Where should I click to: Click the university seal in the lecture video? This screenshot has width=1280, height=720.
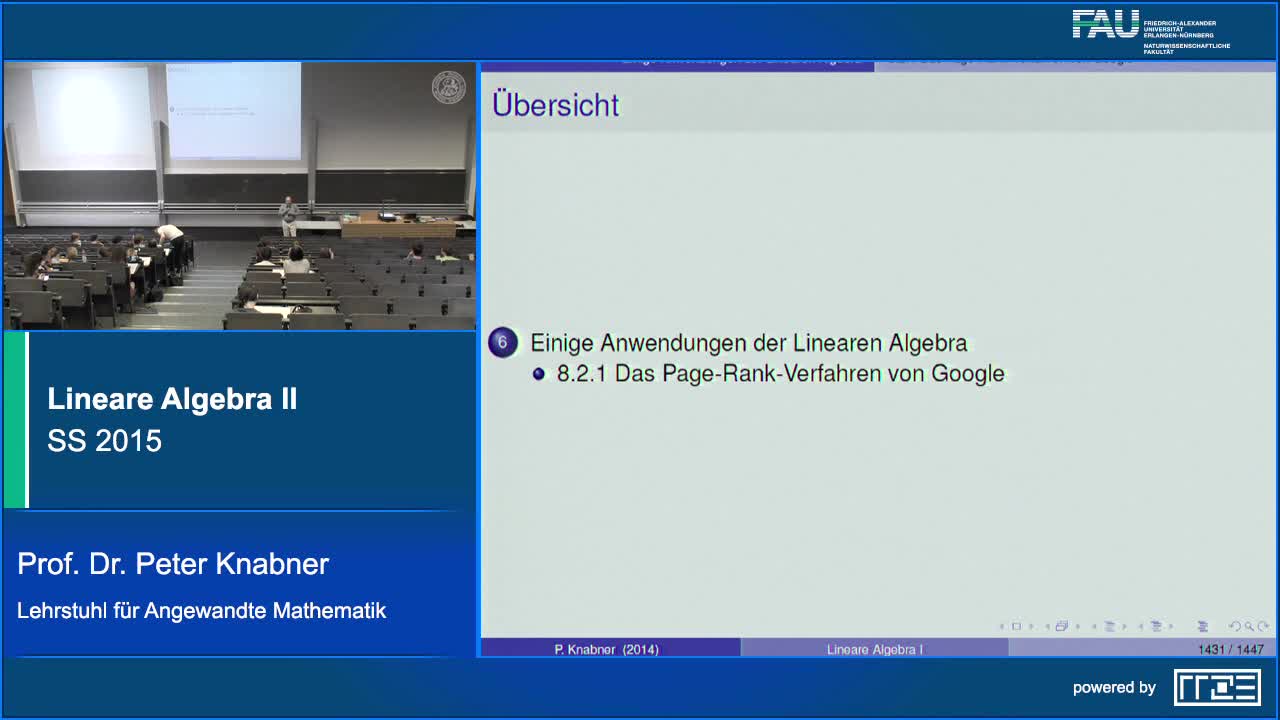pos(448,87)
